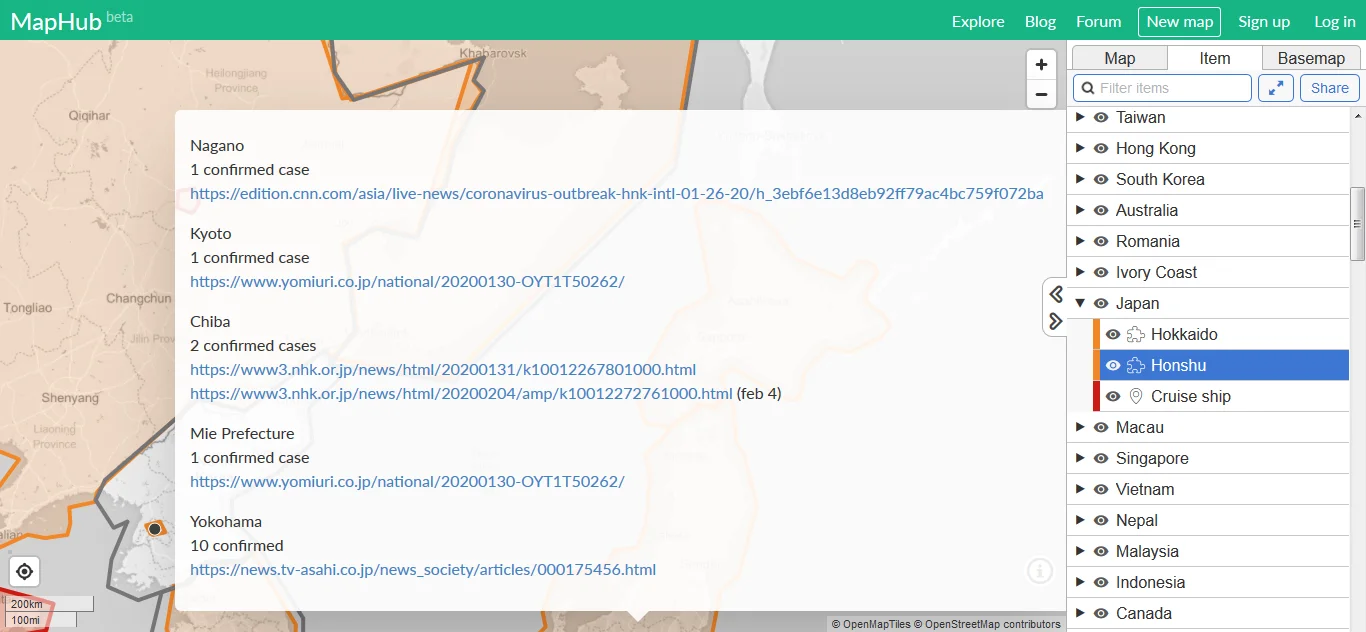Click the search magnifier in filter box
This screenshot has height=632, width=1366.
(x=1088, y=88)
